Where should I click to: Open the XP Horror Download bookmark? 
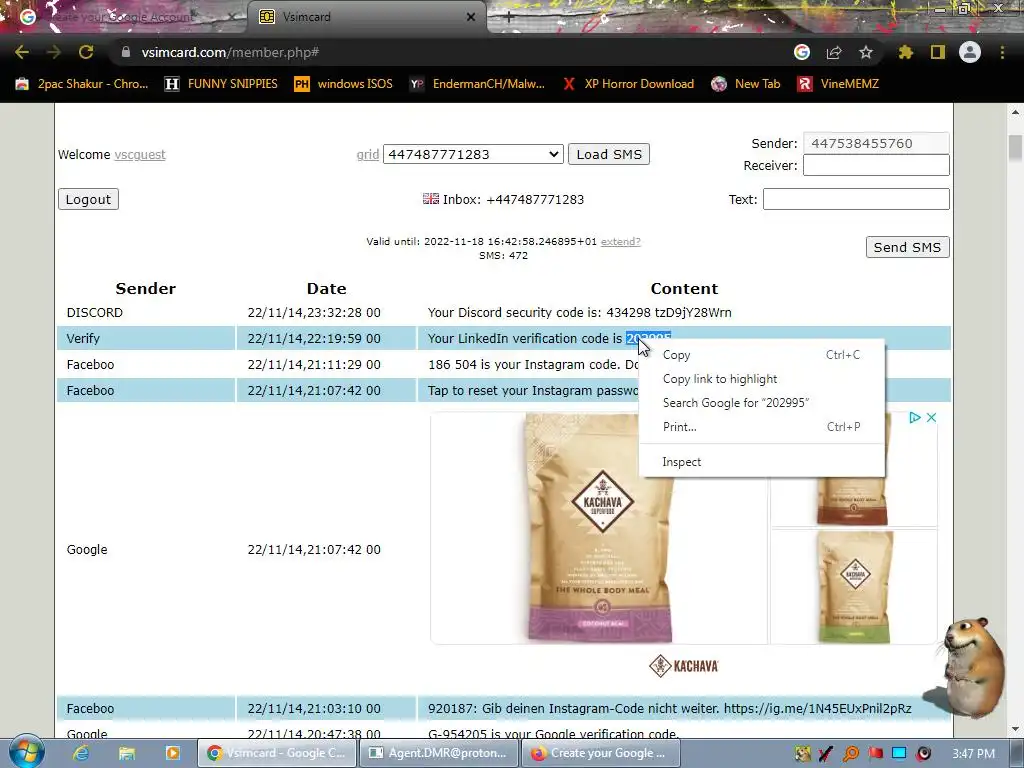[x=628, y=84]
